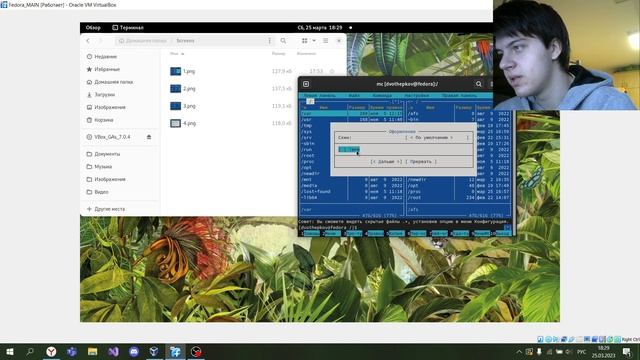Viewport: 640px width, 360px height.
Task: Show hidden tray icons chevron
Action: pyautogui.click(x=519, y=351)
